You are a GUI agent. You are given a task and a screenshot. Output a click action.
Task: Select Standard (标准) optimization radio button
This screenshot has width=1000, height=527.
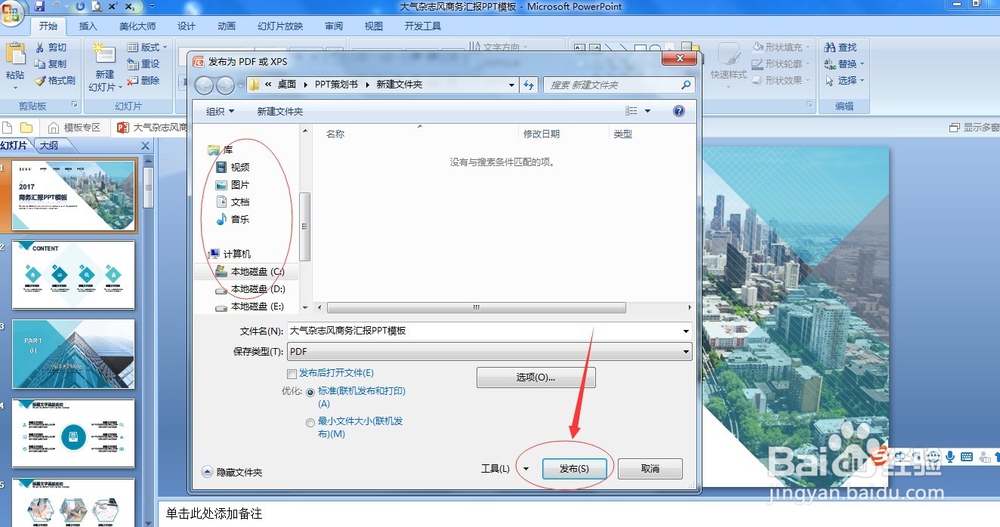pos(311,392)
